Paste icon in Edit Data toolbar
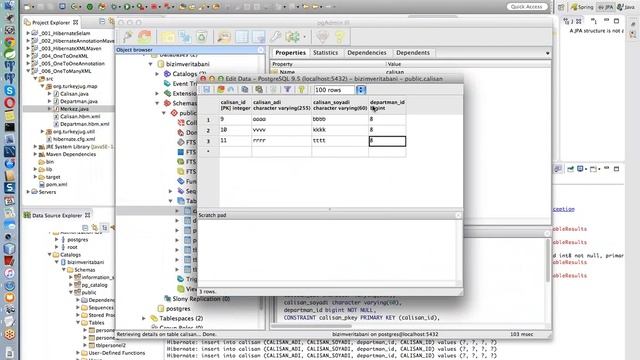 (x=259, y=89)
